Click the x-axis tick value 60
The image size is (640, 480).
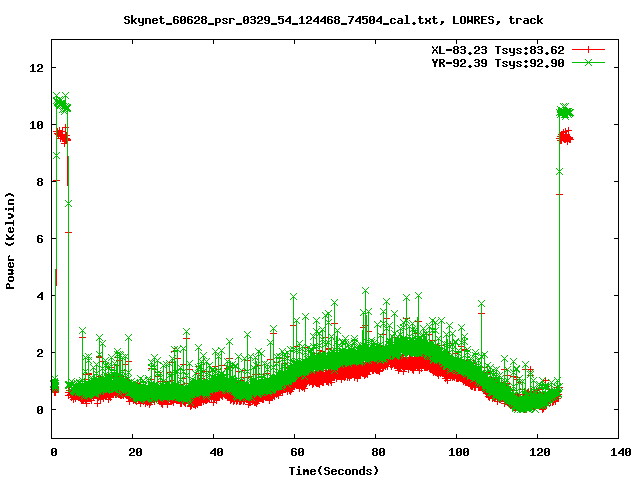click(x=297, y=452)
